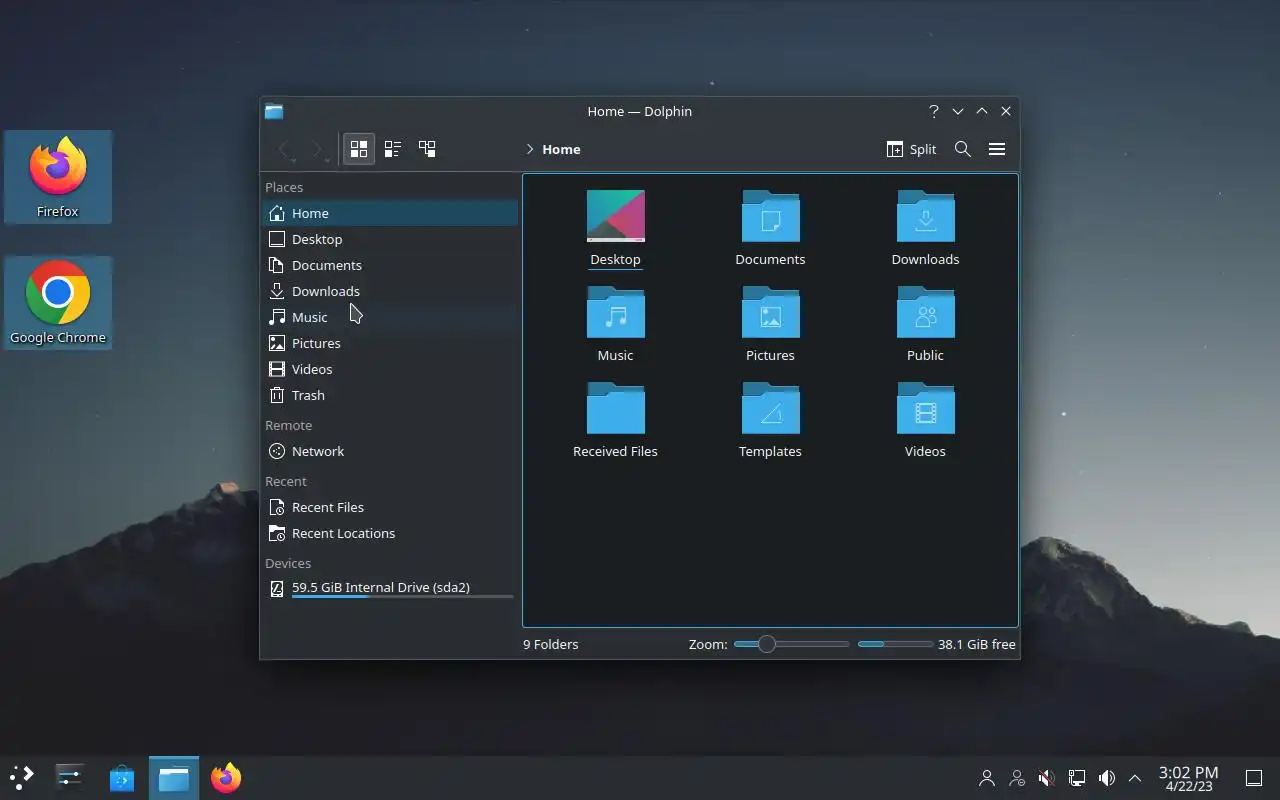Image resolution: width=1280 pixels, height=800 pixels.
Task: Open Trash in Places panel
Action: (390, 395)
